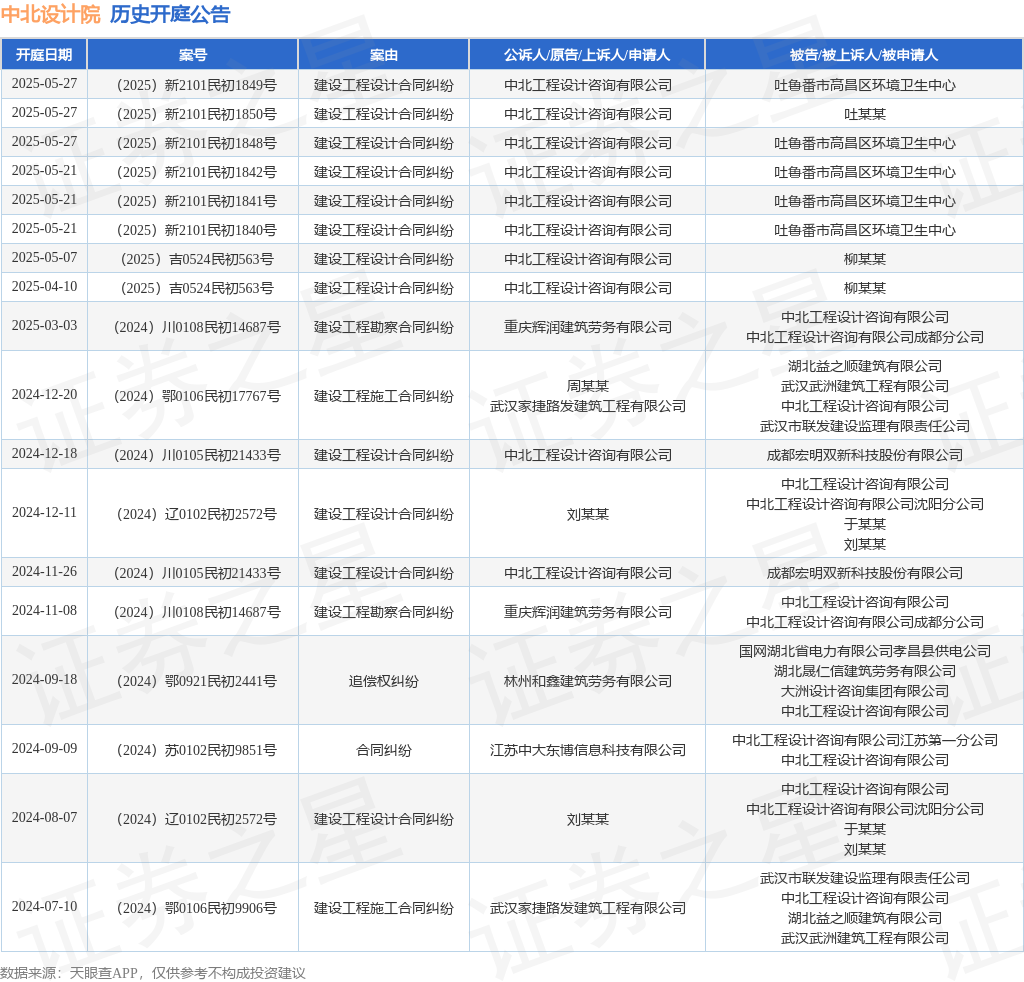Click 成都宏明双新科技股份有限公司 in 2024-12-18 row
Viewport: 1024px width, 982px height.
coord(864,455)
